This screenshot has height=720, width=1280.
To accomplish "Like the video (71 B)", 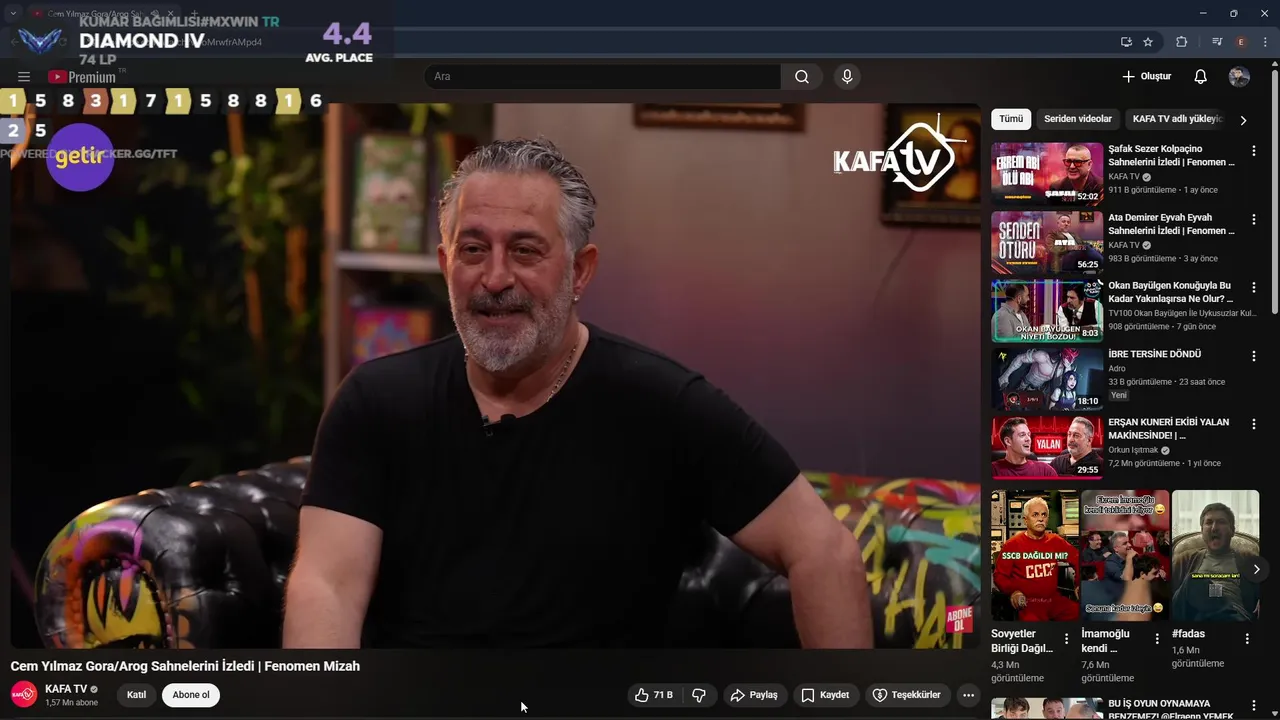I will (653, 695).
